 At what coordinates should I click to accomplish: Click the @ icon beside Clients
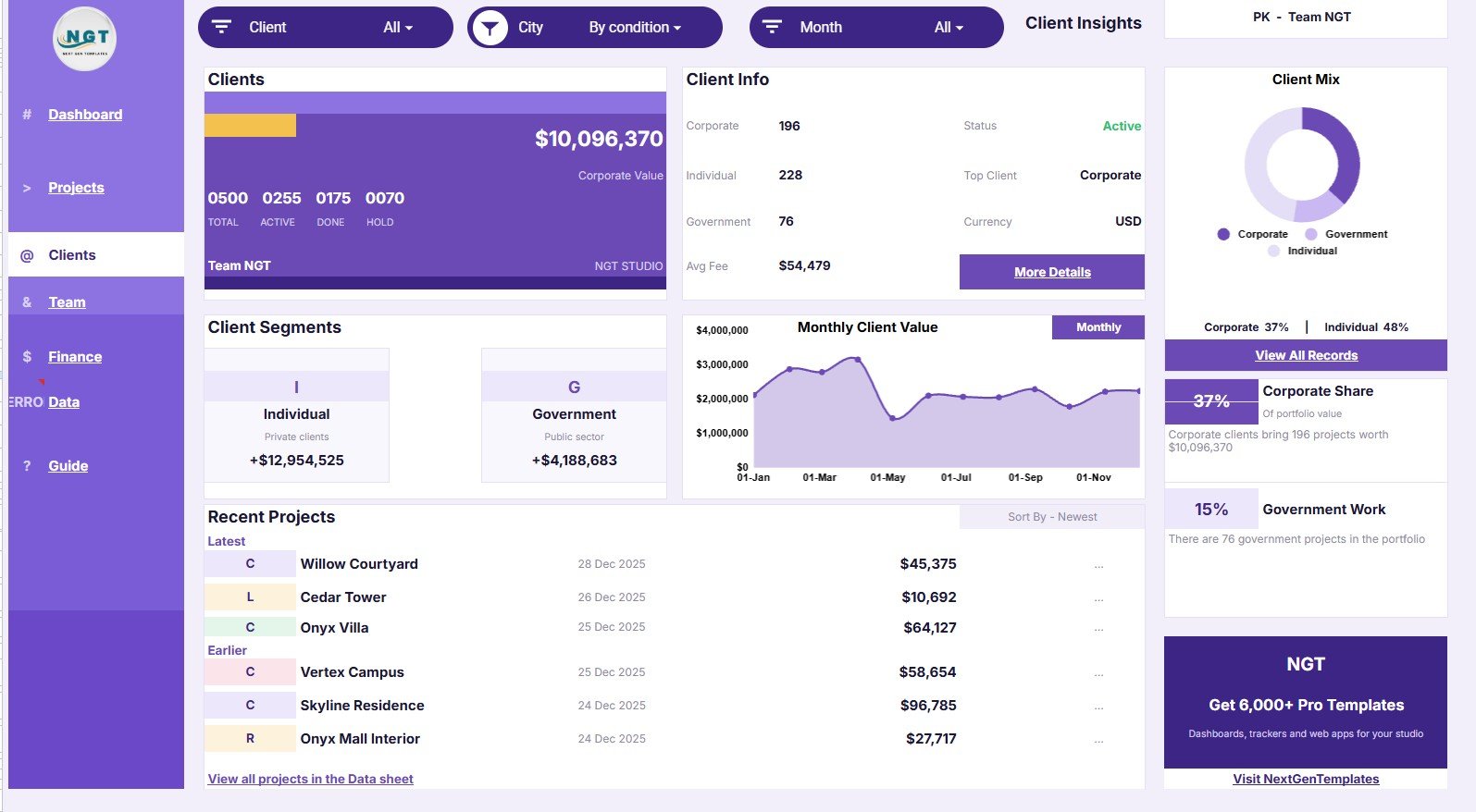click(x=27, y=255)
